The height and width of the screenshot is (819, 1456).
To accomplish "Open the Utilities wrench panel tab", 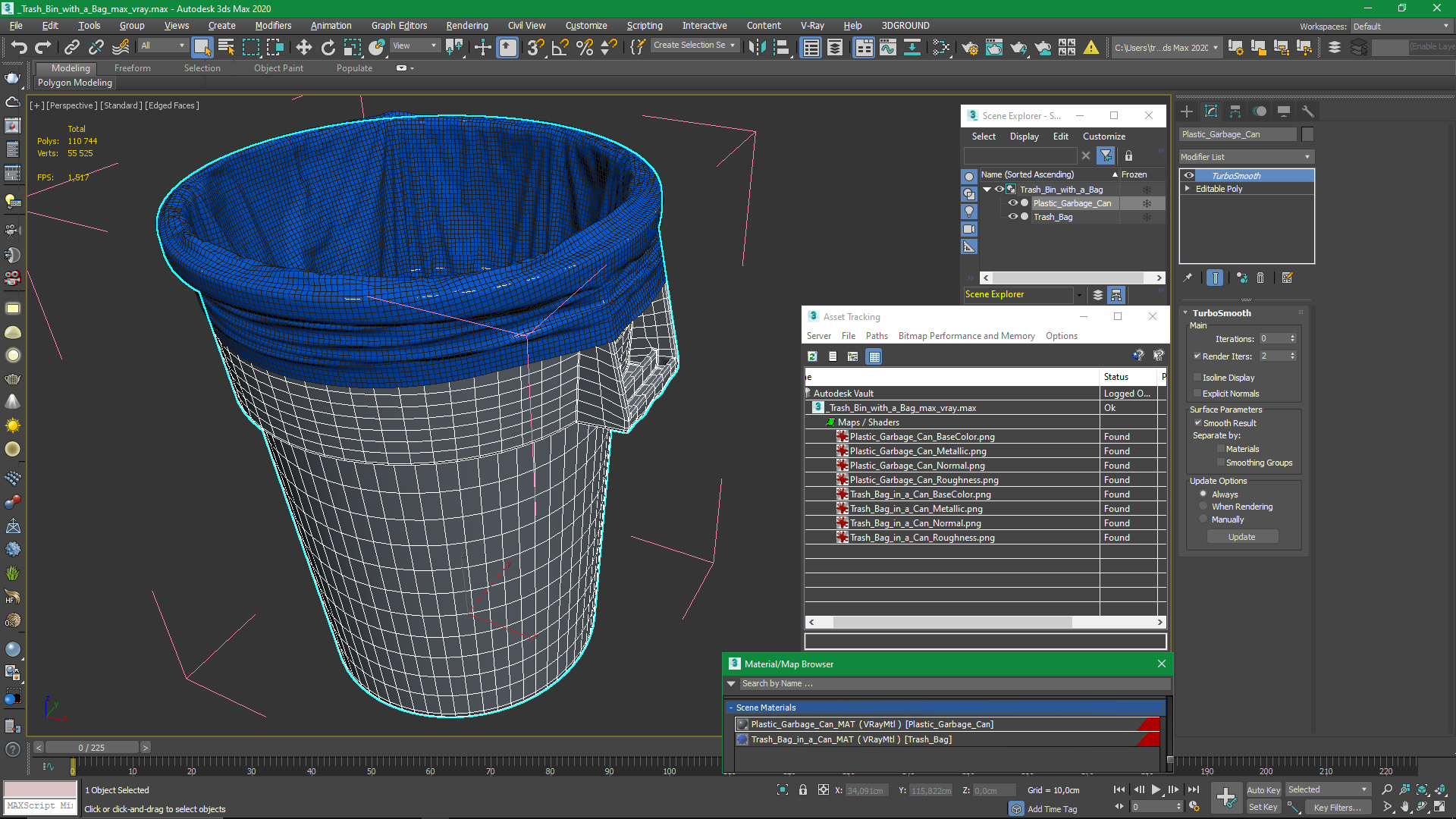I will [1308, 111].
